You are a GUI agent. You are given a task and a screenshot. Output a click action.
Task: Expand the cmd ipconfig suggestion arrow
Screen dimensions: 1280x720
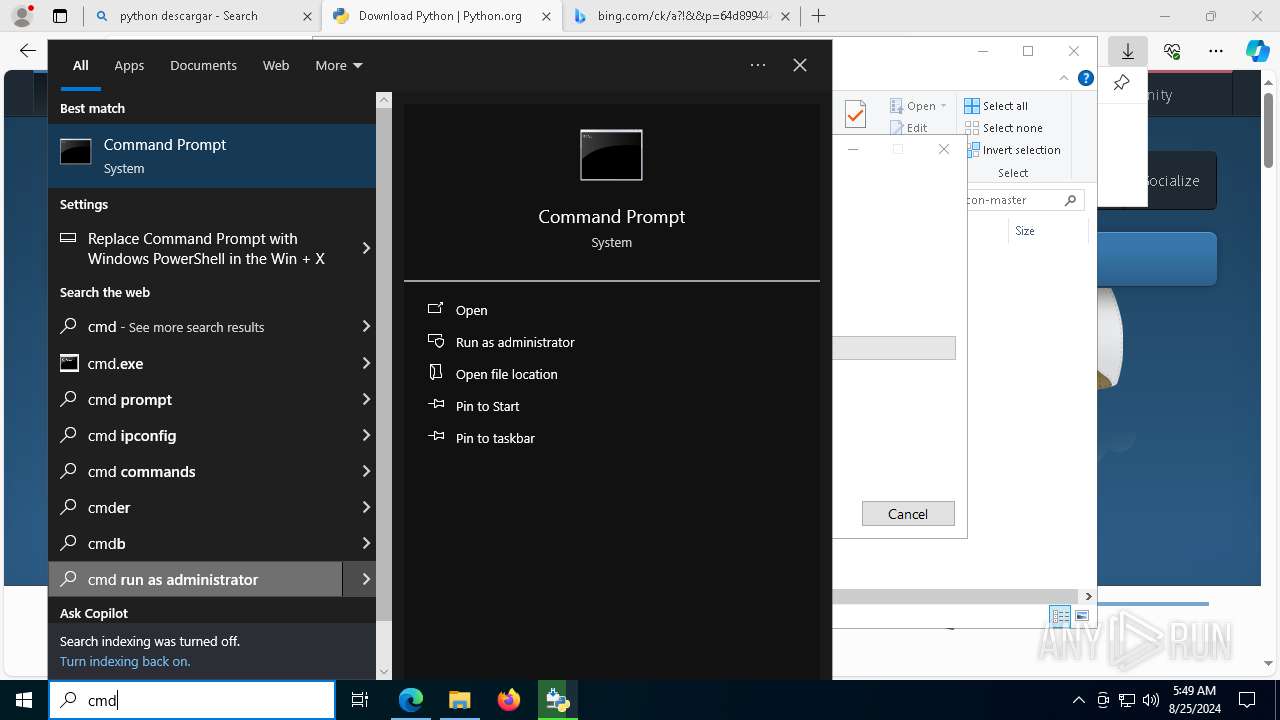(x=366, y=435)
